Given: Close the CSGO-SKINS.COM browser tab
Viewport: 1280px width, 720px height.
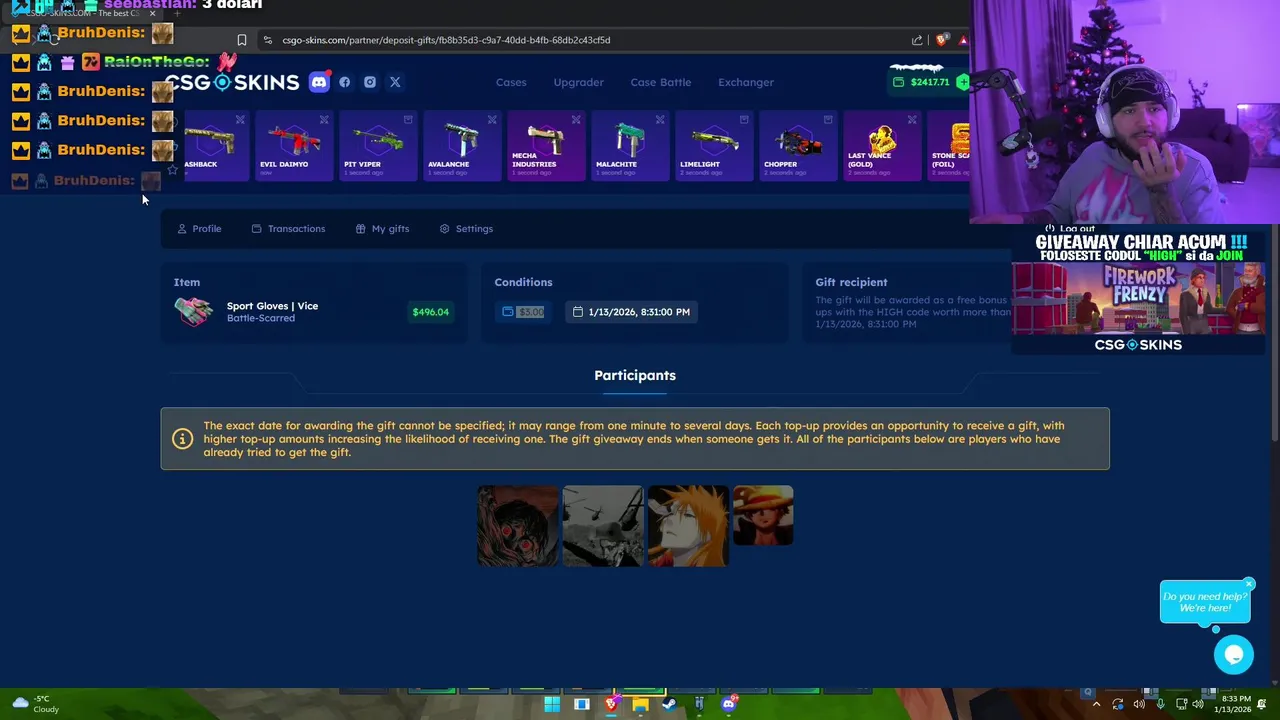Looking at the screenshot, I should (x=153, y=13).
